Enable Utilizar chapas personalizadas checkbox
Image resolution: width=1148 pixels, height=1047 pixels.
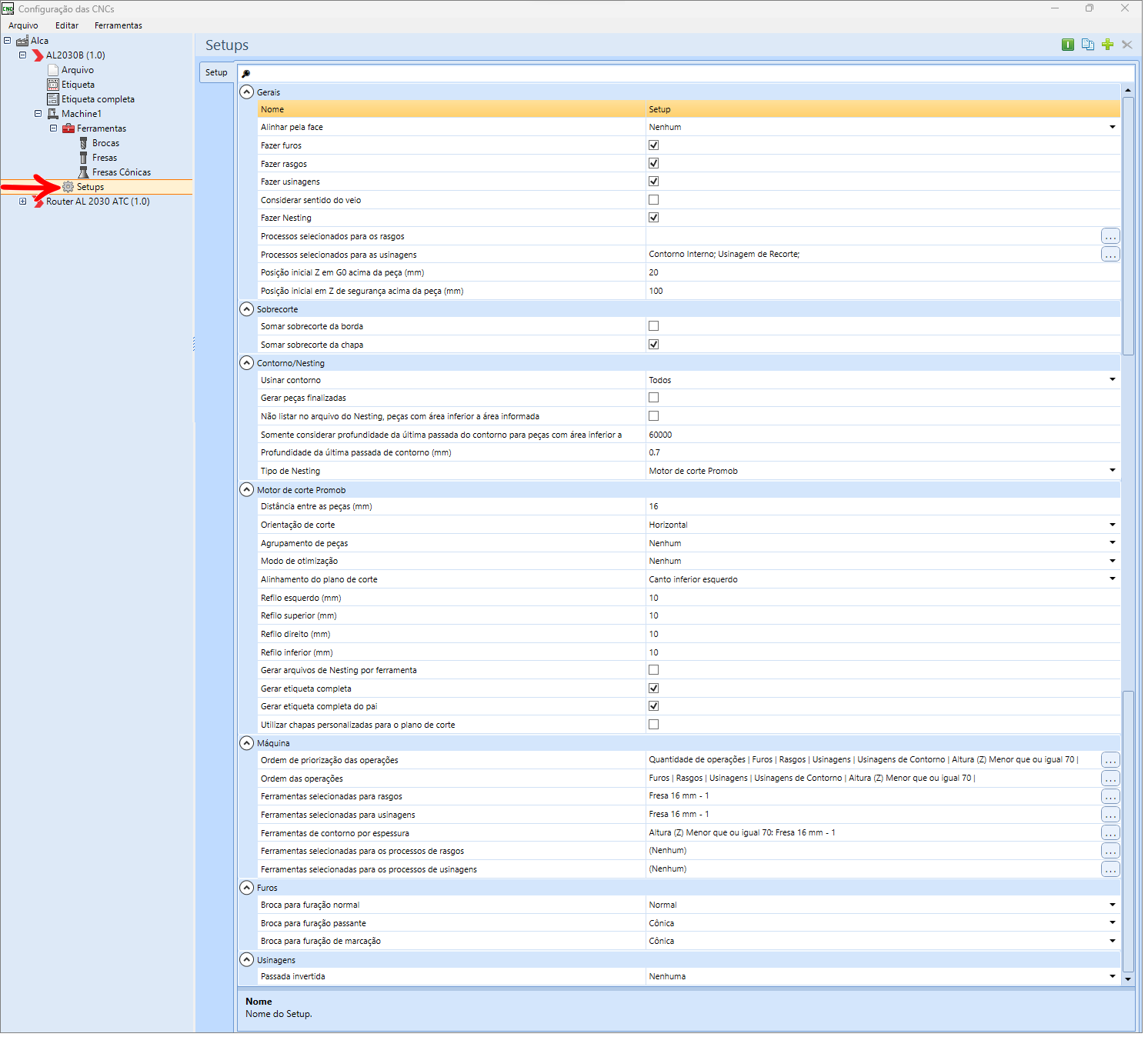pos(653,725)
